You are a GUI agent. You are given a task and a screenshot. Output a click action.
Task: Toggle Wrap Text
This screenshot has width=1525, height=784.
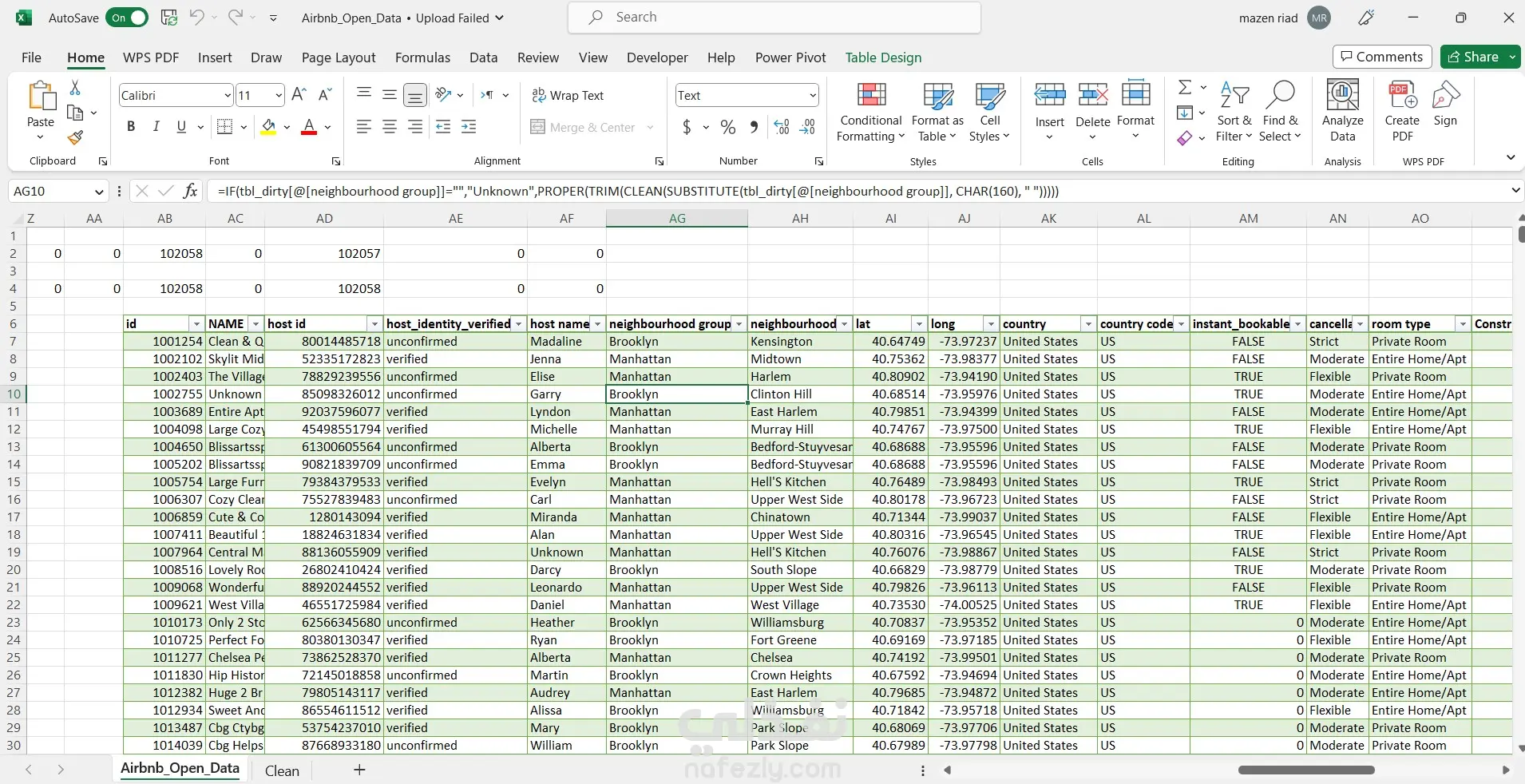point(568,95)
